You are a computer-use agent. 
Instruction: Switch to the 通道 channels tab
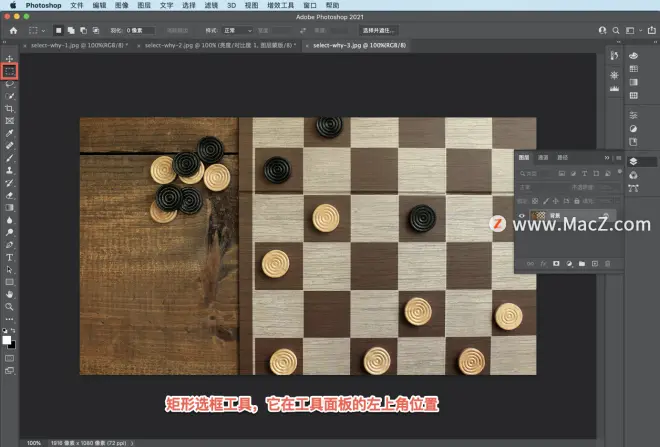(x=543, y=157)
